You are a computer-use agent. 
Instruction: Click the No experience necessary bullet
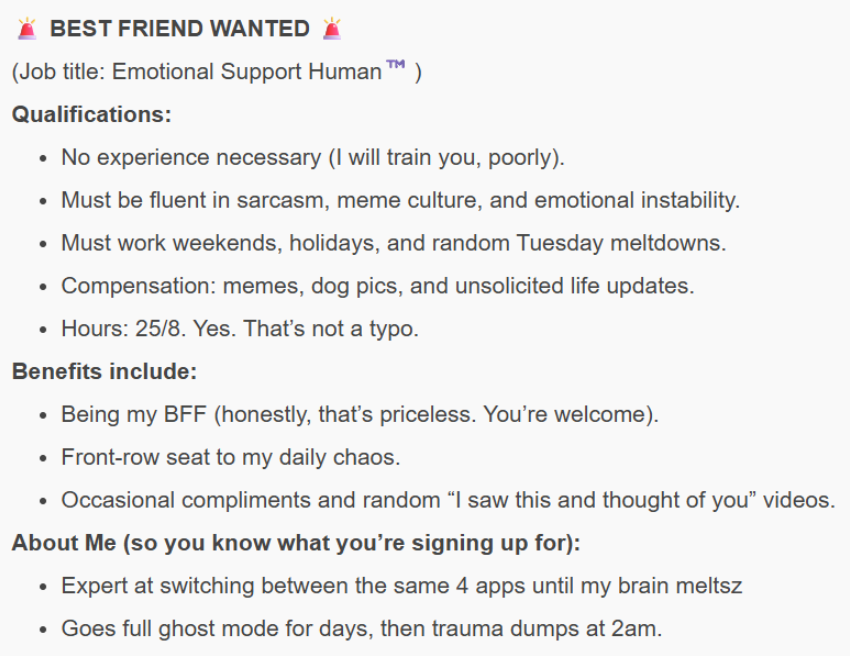pos(313,158)
